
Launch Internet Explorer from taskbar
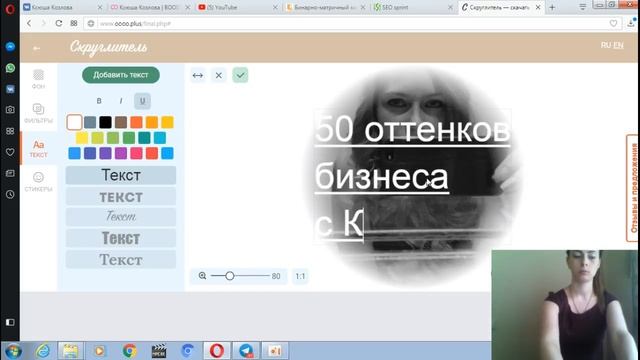42,351
